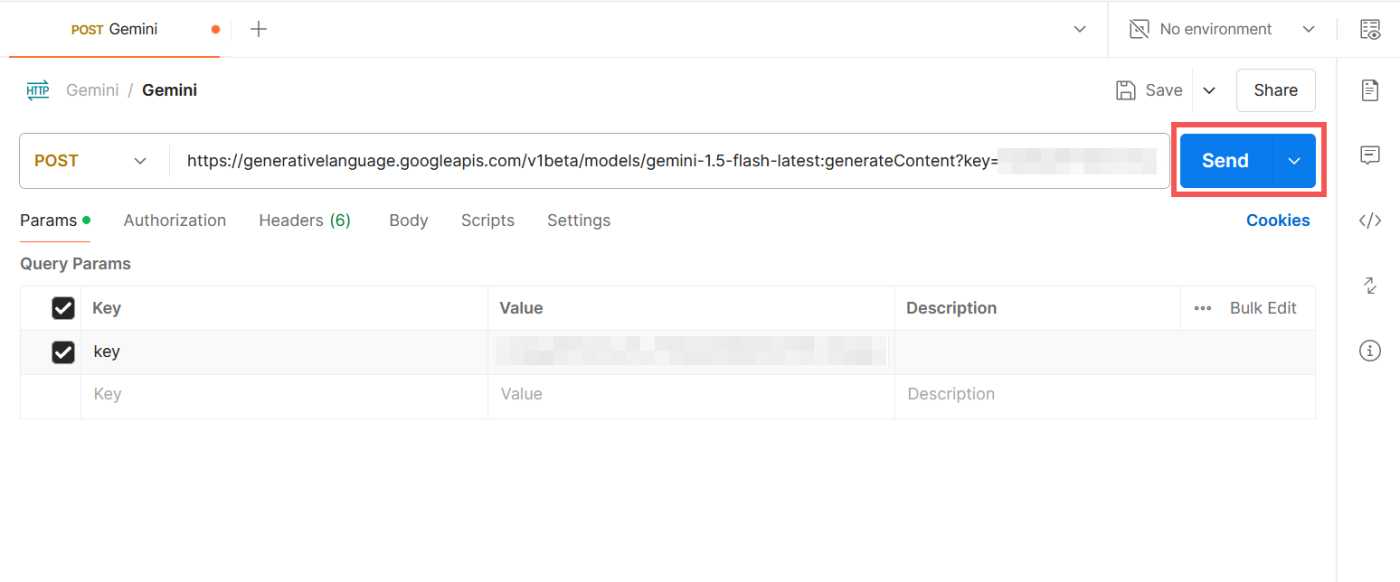Select the POST Gemini request tab
The image size is (1400, 582).
(x=115, y=29)
